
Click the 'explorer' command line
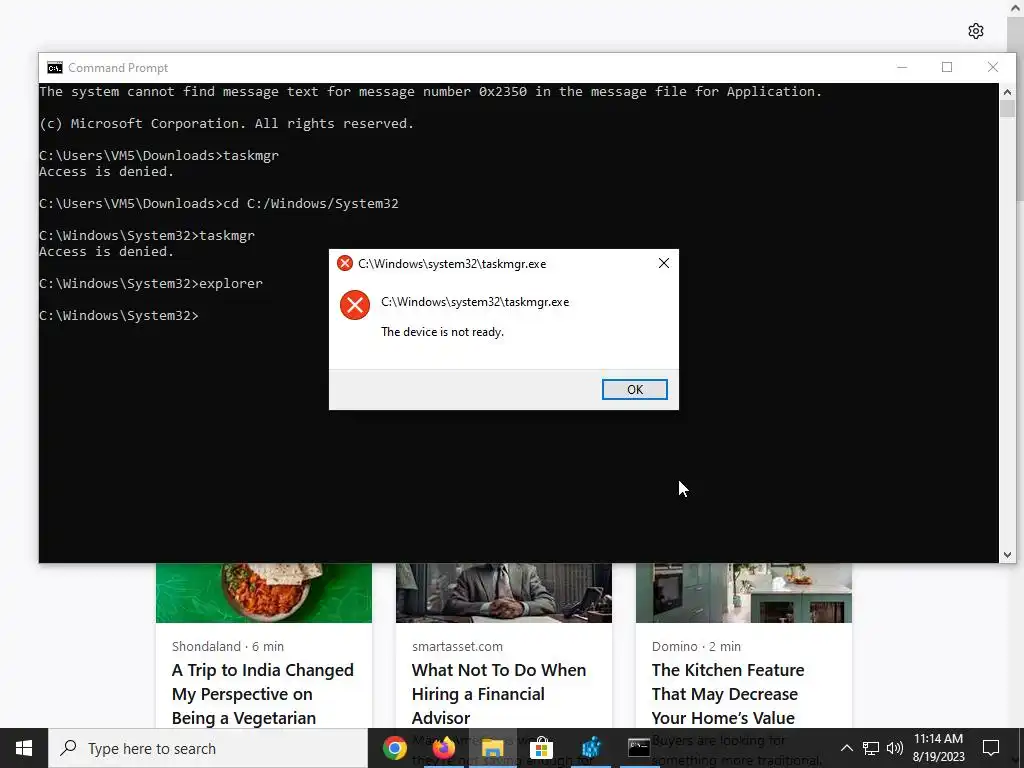pyautogui.click(x=151, y=283)
